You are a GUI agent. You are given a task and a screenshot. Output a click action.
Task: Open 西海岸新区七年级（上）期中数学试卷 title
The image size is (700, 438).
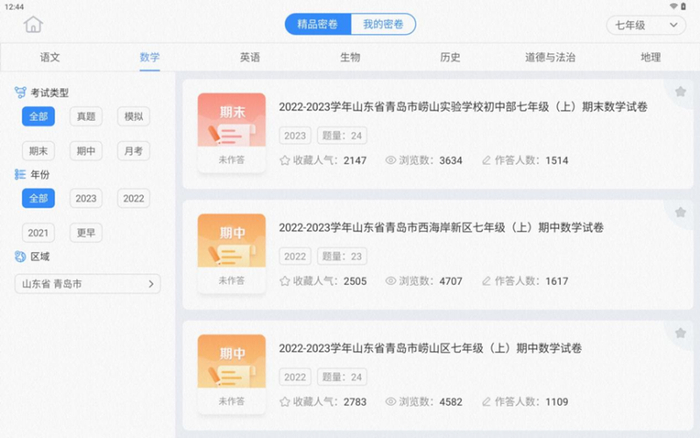pos(442,227)
